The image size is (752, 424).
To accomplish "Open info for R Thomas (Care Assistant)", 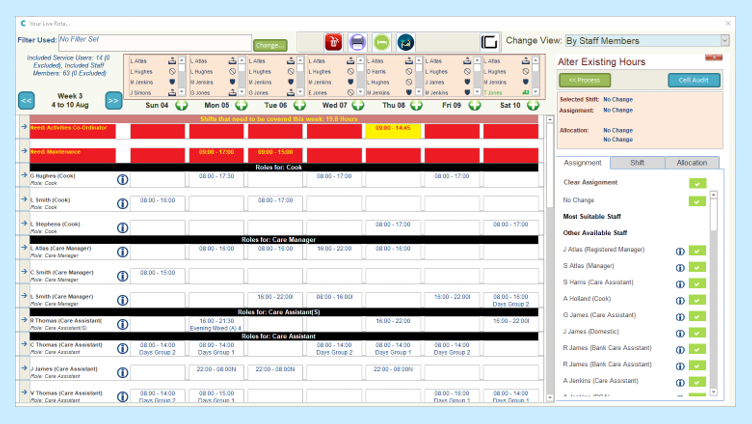I will tap(123, 324).
